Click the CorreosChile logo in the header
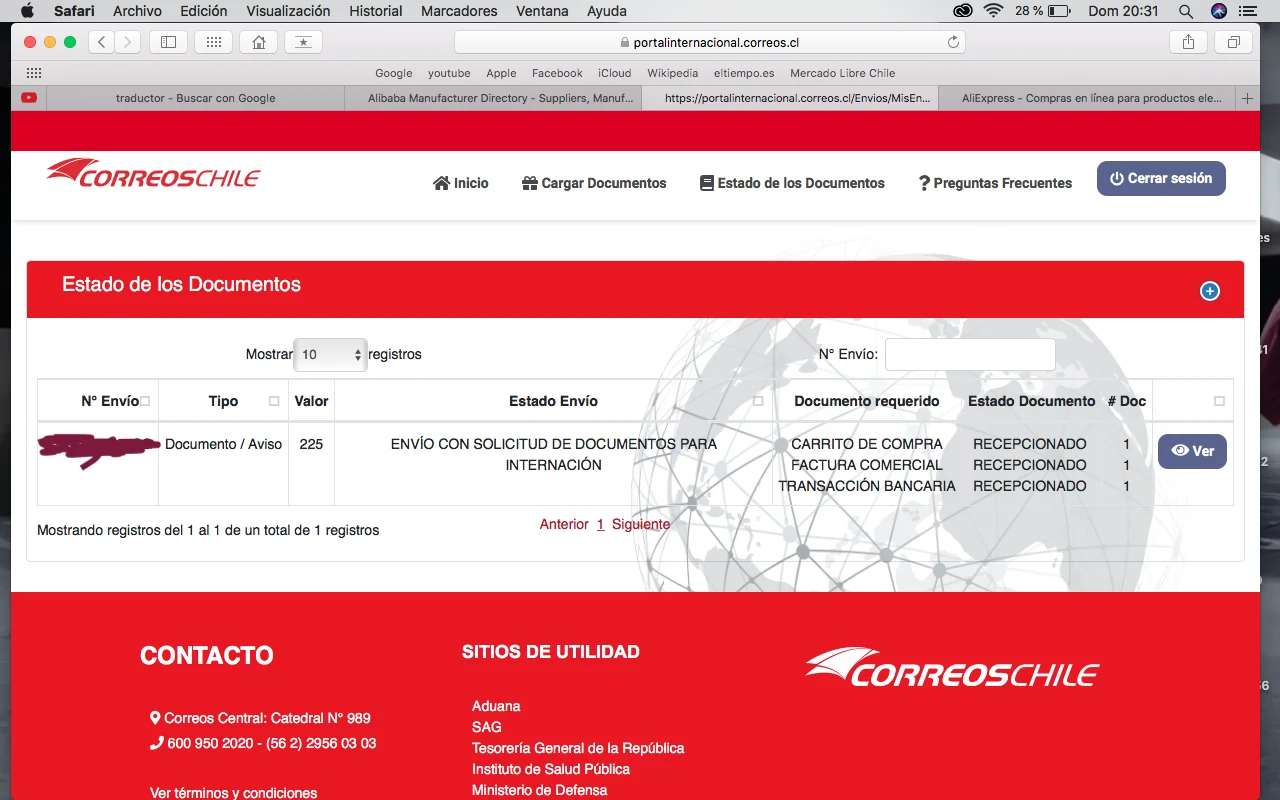Image resolution: width=1280 pixels, height=800 pixels. click(x=153, y=174)
